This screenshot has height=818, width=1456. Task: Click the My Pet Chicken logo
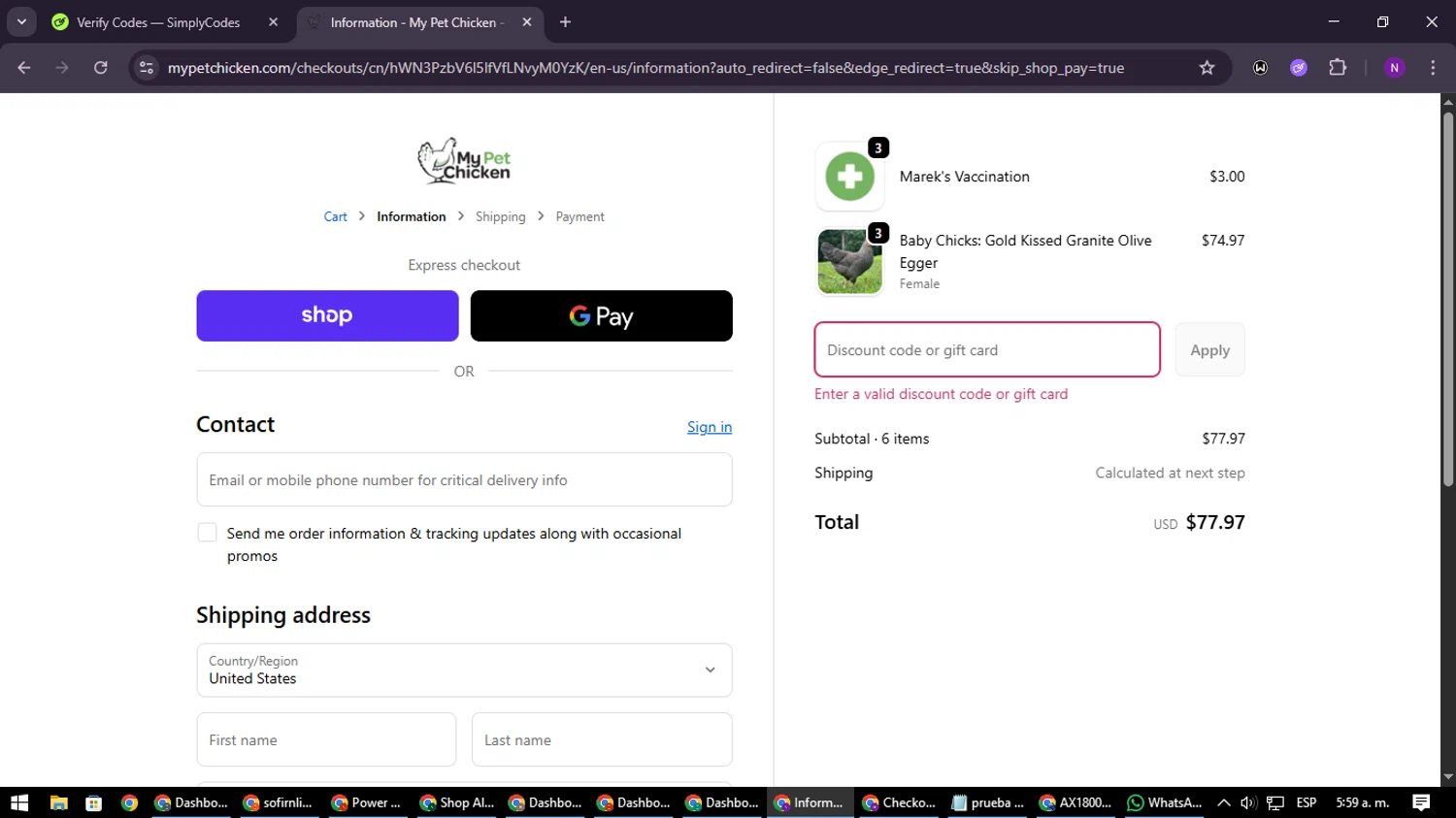464,161
